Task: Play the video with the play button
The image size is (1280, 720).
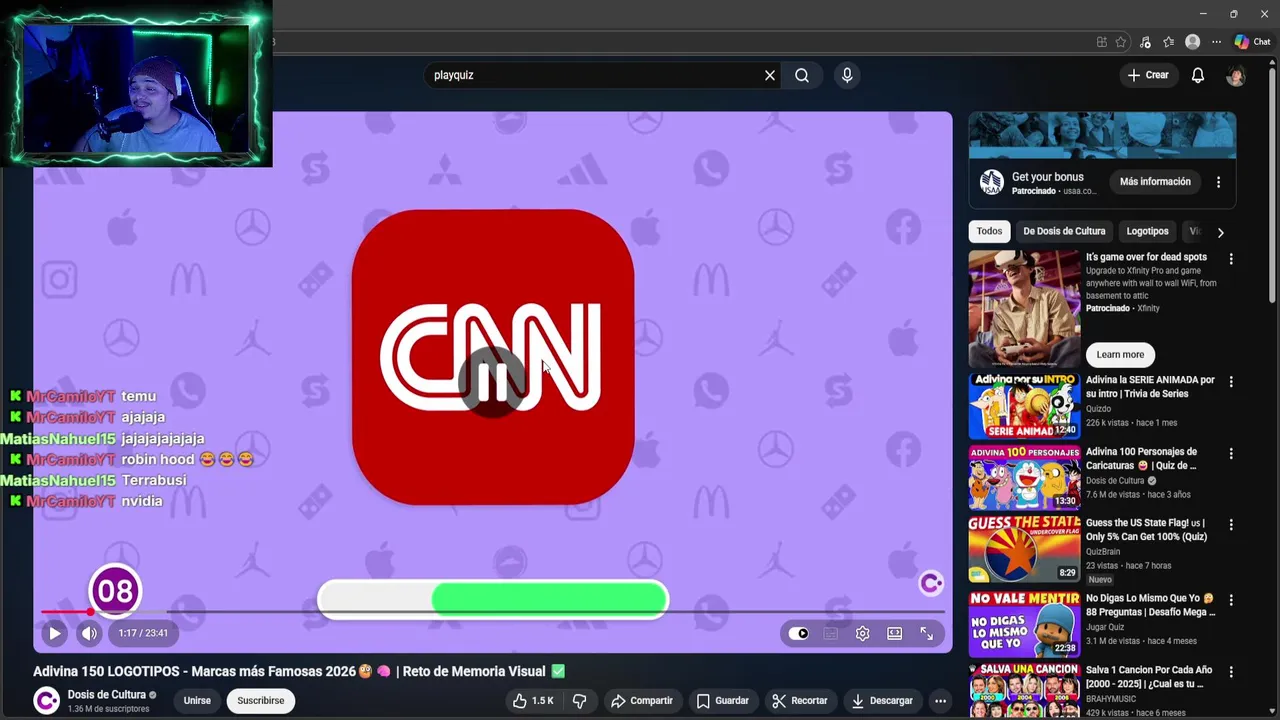Action: tap(55, 633)
